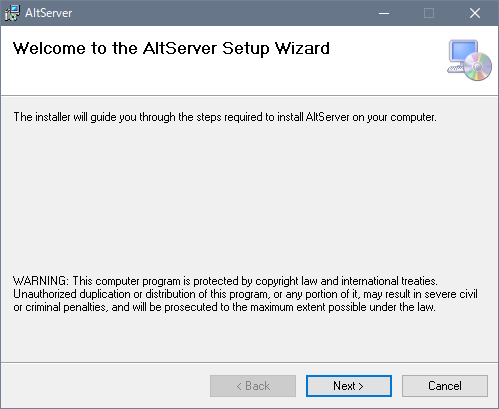Click the grayed-out maximize button

pyautogui.click(x=429, y=13)
